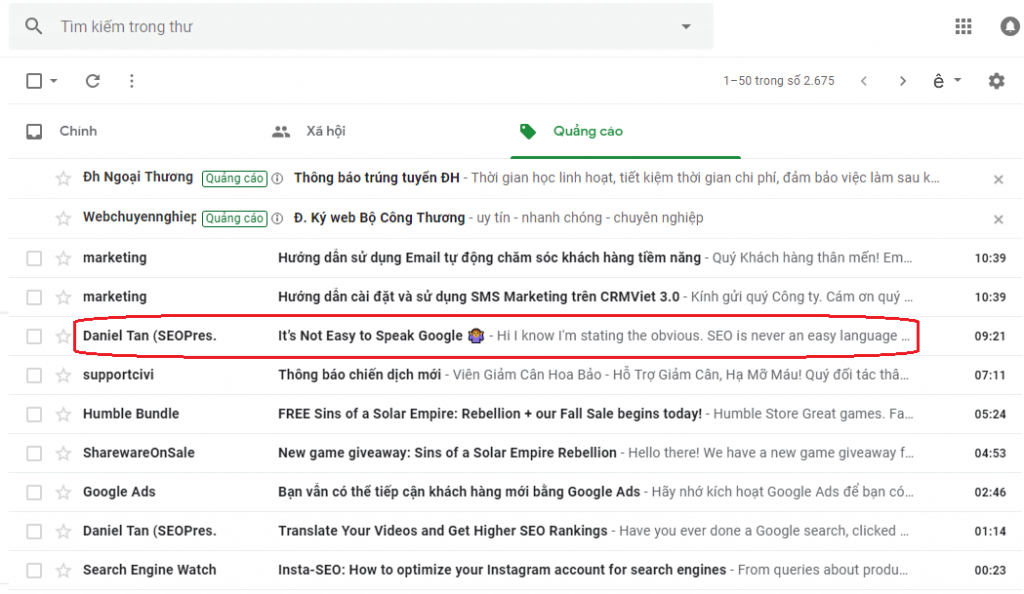Viewport: 1024px width, 594px height.
Task: Open Thông báo chiến dịch mới email
Action: pos(359,375)
